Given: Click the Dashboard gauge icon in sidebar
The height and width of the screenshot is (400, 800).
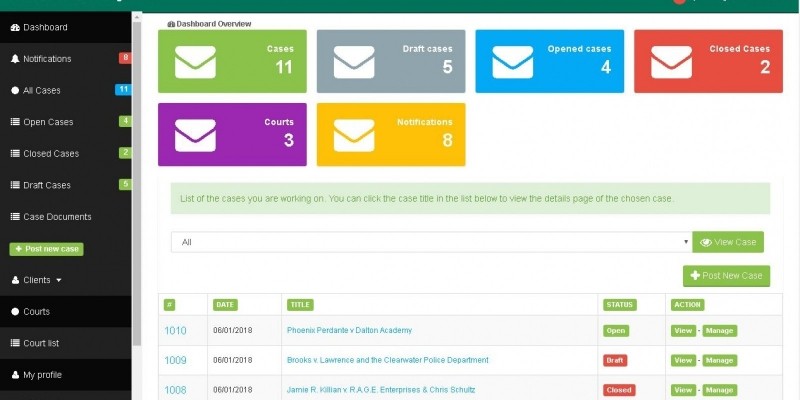Looking at the screenshot, I should [x=15, y=28].
